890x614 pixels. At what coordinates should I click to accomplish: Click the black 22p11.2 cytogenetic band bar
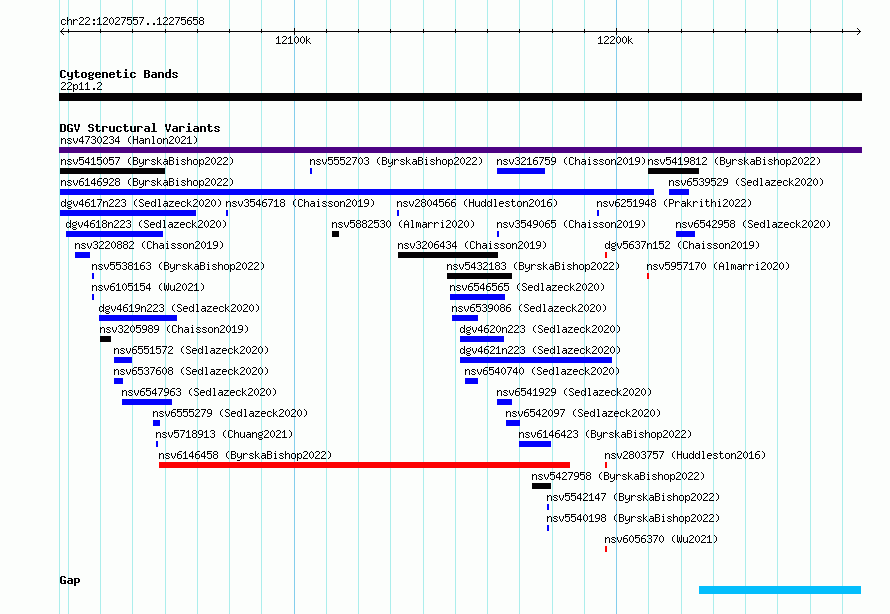(x=460, y=97)
